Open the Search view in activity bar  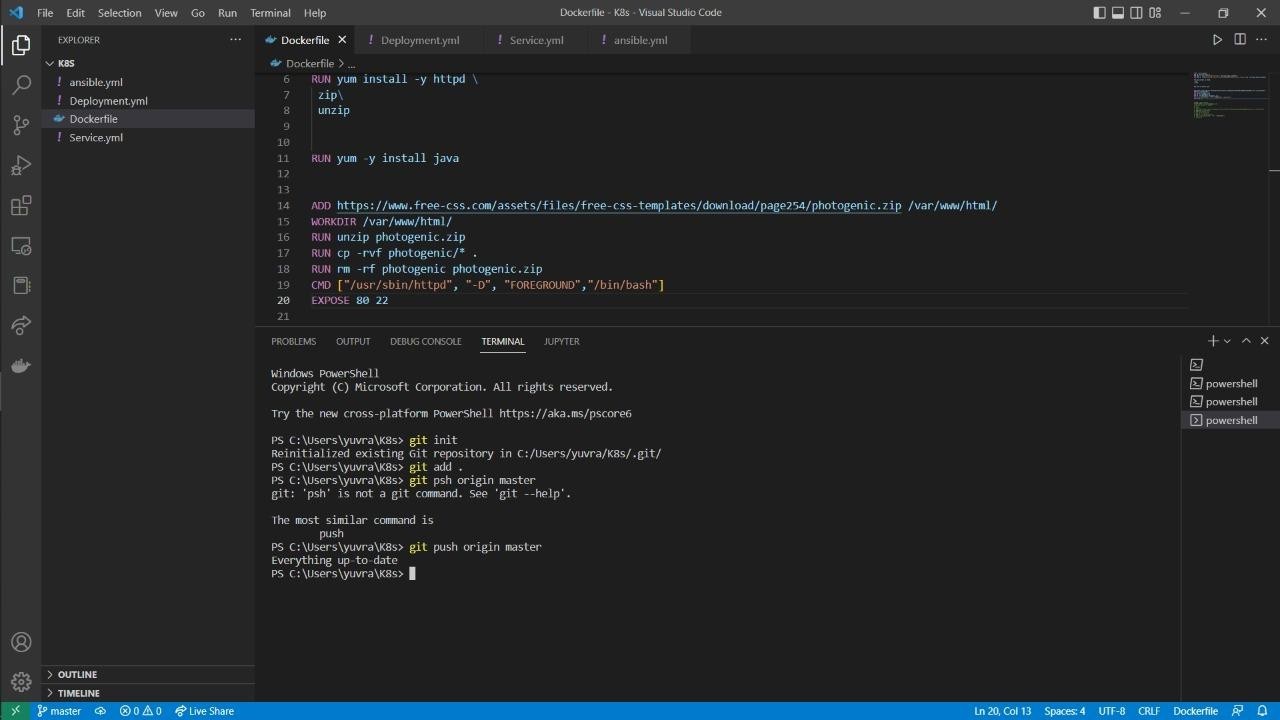tap(21, 85)
